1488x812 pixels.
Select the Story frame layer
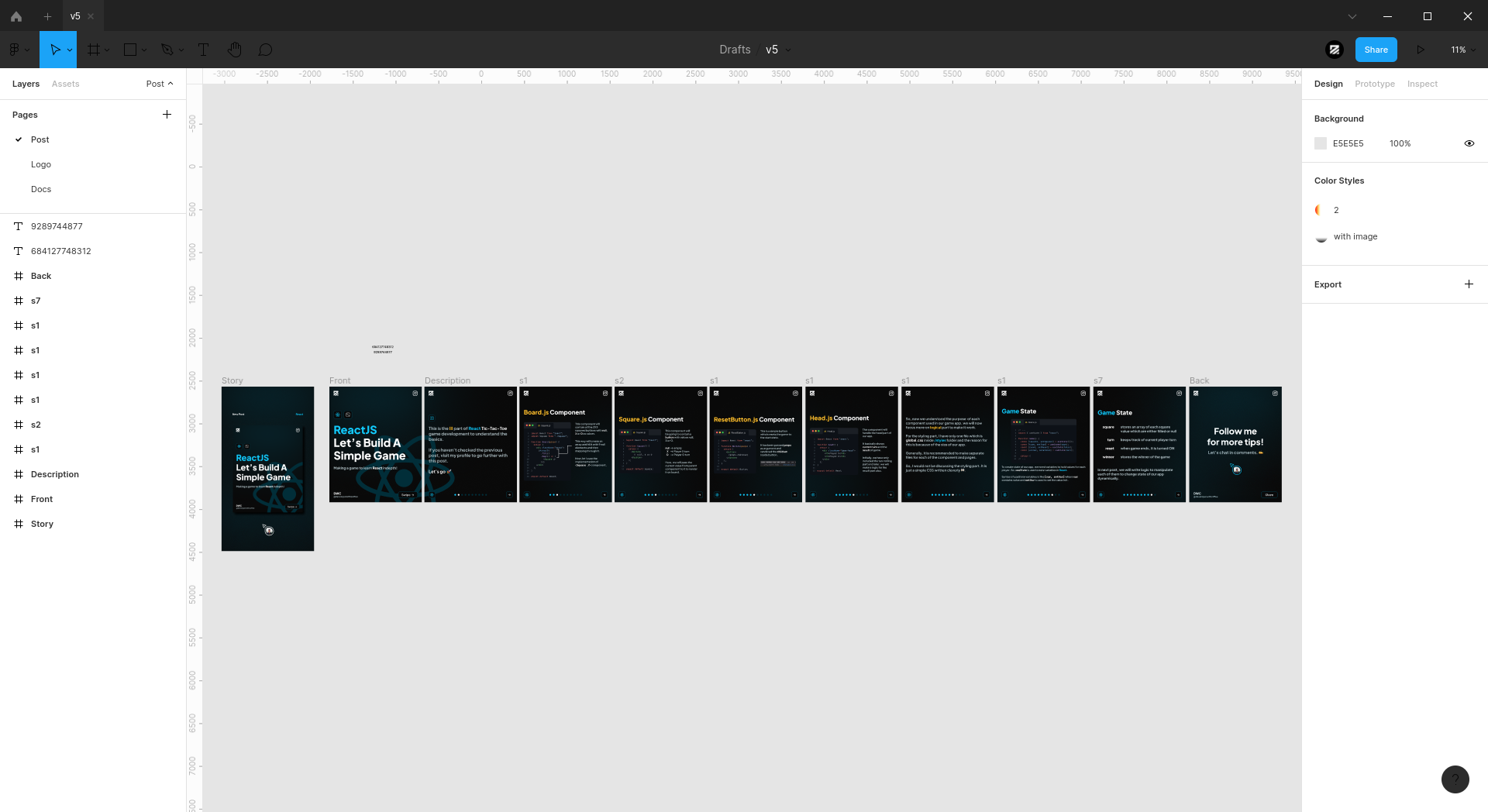click(93, 524)
